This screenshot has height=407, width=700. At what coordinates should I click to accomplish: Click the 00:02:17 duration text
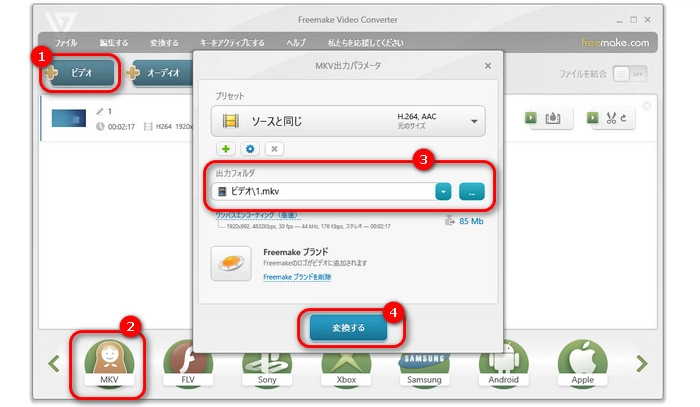(x=121, y=127)
